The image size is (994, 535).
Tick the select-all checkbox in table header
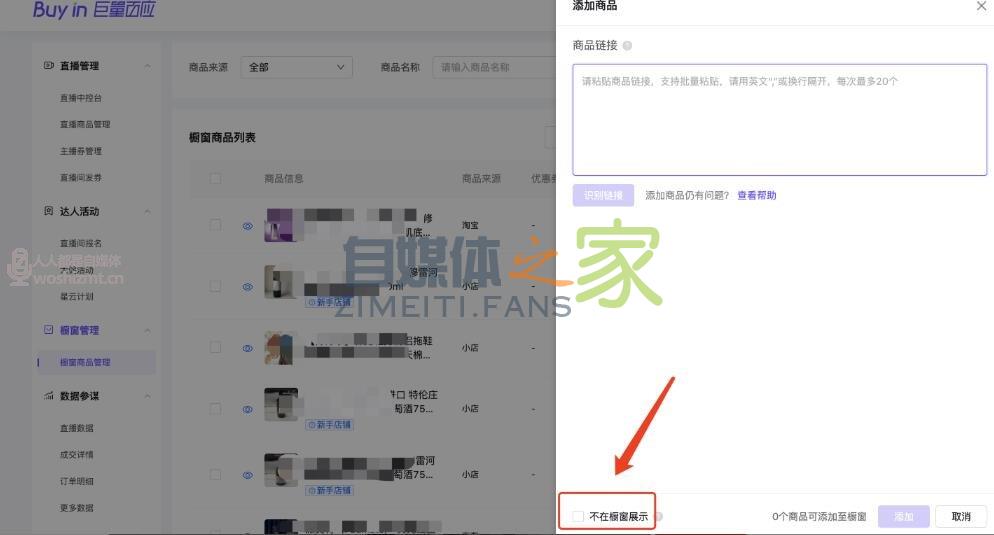[x=215, y=179]
